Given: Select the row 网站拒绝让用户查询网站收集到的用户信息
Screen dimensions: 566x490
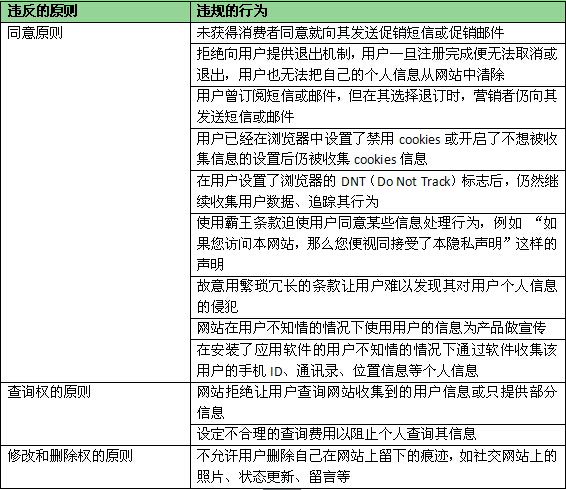Looking at the screenshot, I should [378, 403].
